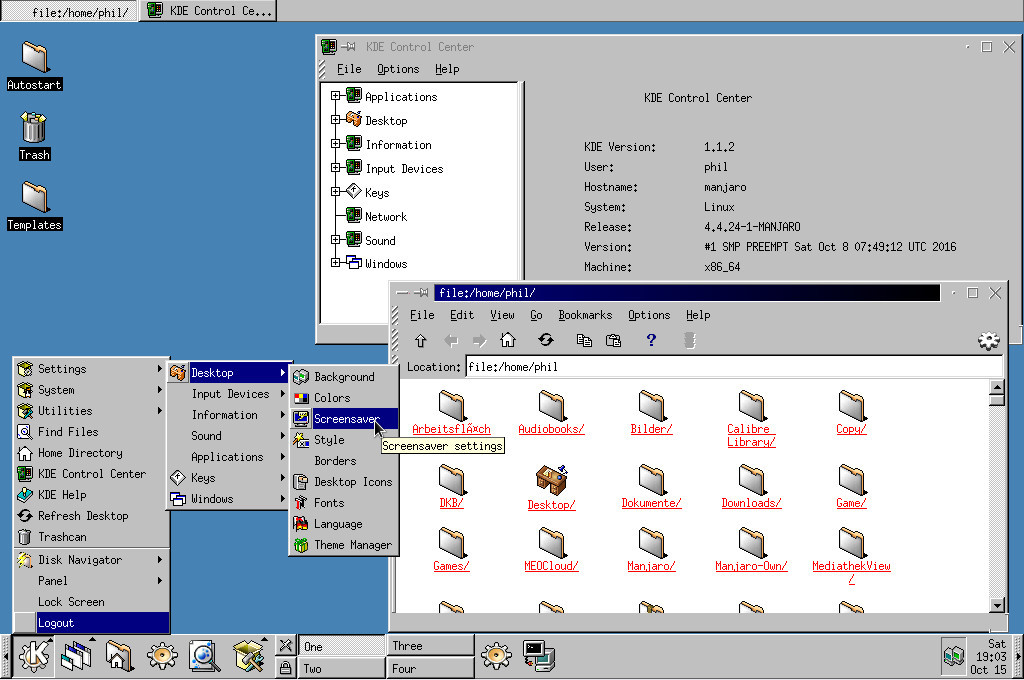Click Fonts in the Desktop submenu
This screenshot has height=680, width=1024.
coord(344,503)
